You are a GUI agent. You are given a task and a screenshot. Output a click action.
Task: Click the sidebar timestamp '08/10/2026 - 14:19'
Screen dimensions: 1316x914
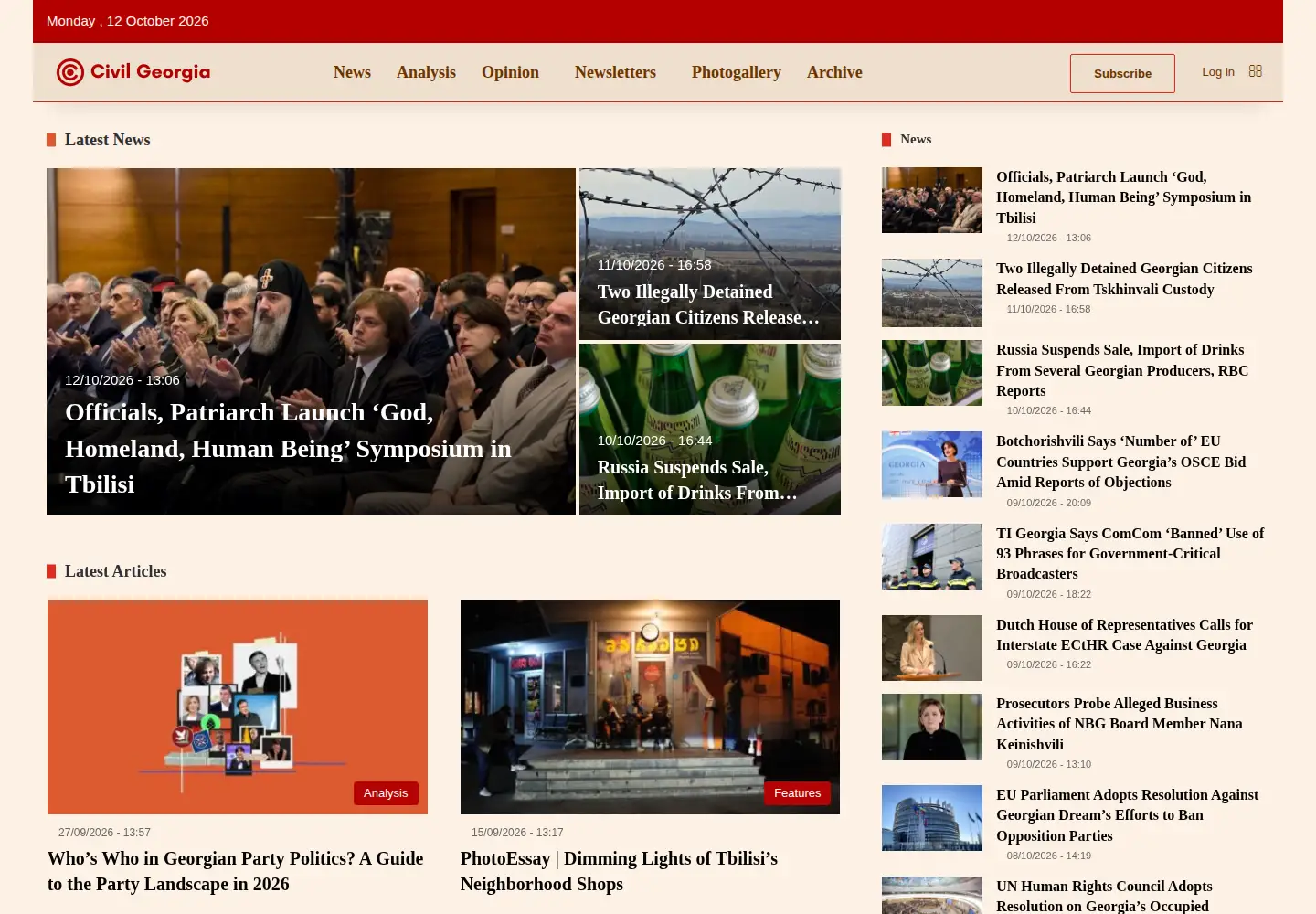click(1048, 856)
